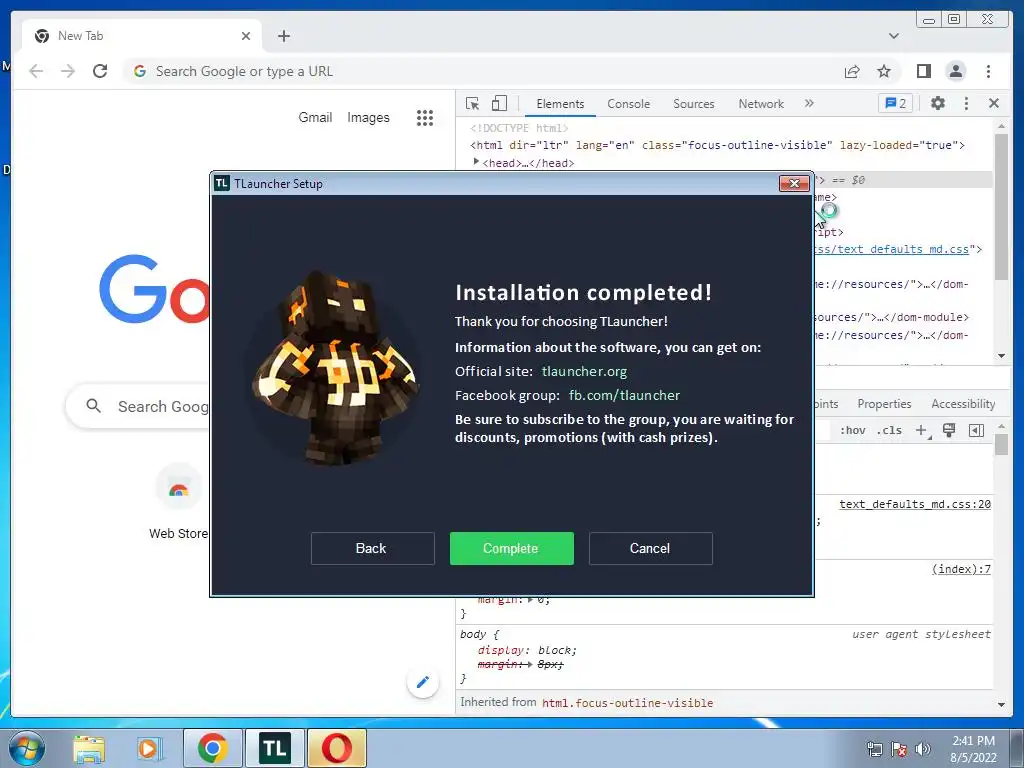Switch to the Accessibility tab in styles pane
Viewport: 1024px width, 768px height.
click(x=963, y=404)
